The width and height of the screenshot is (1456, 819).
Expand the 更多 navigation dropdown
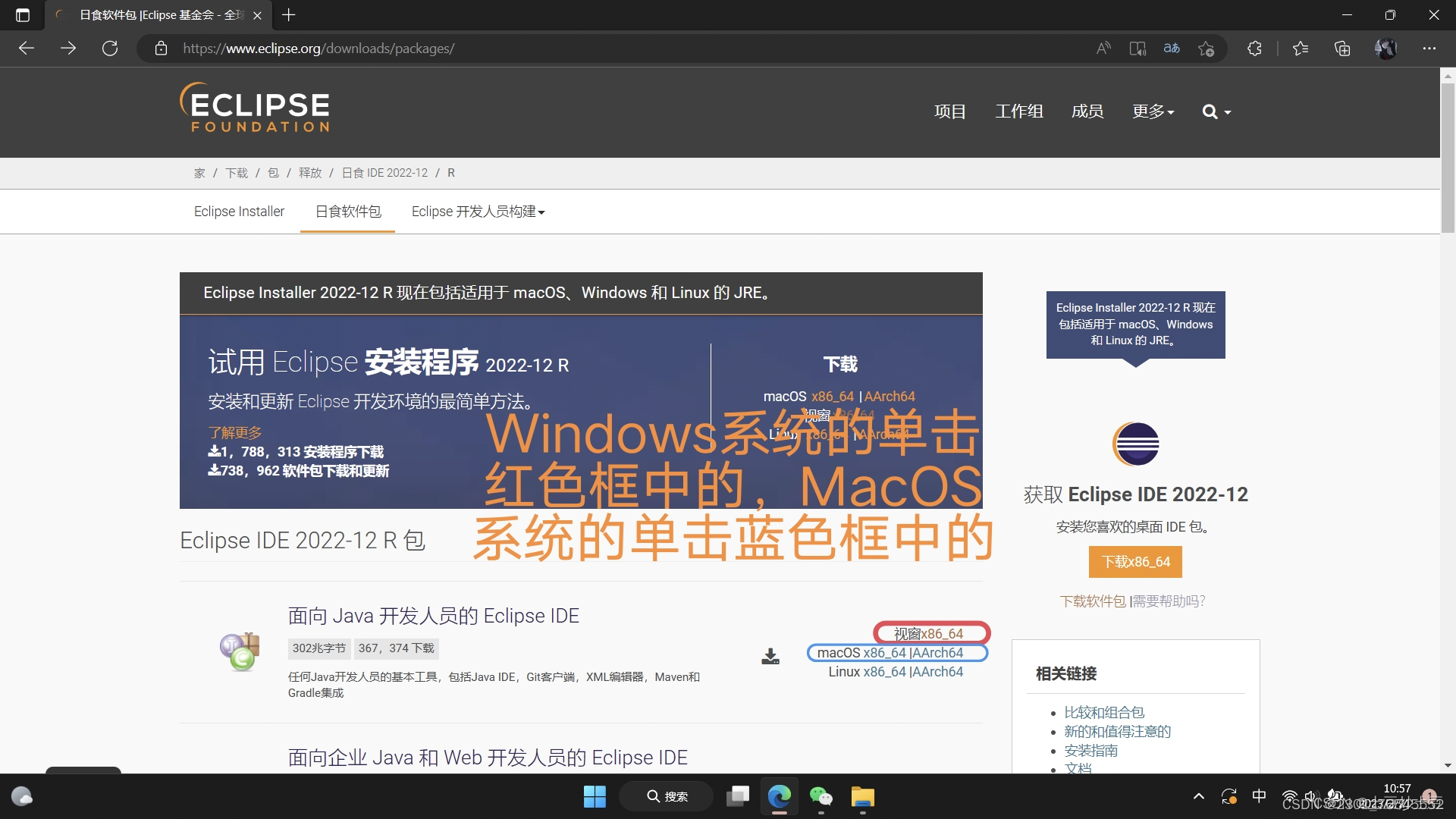pos(1153,111)
